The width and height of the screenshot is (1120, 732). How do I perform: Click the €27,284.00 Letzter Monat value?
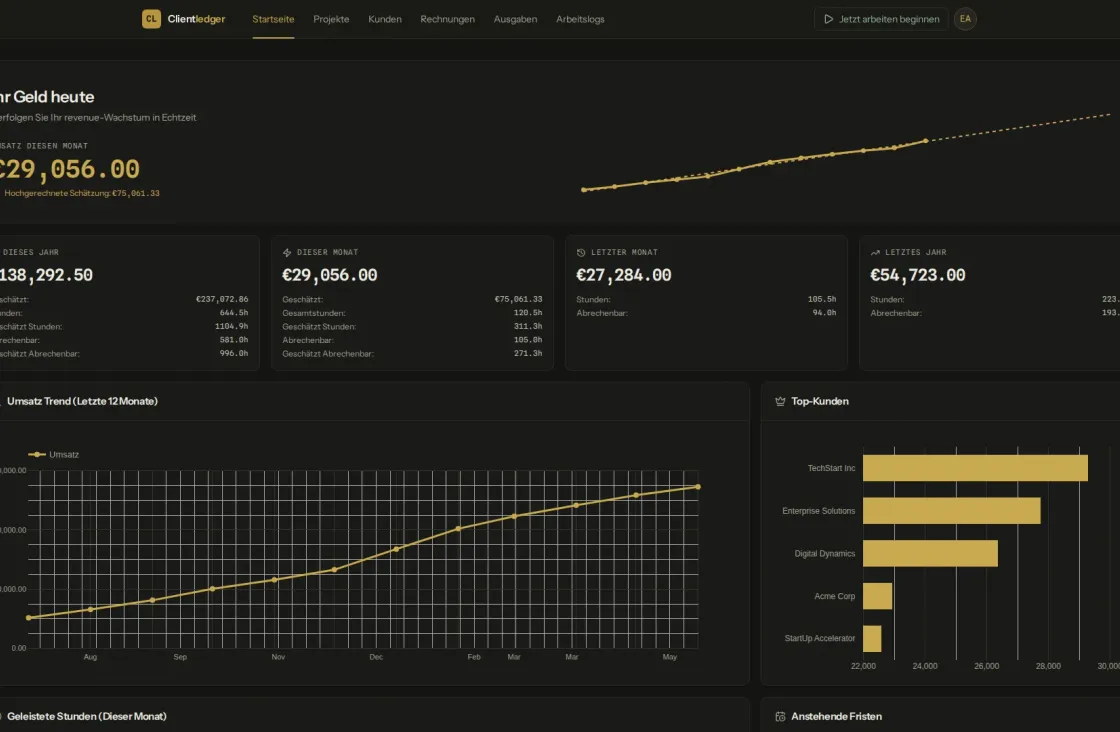[624, 275]
